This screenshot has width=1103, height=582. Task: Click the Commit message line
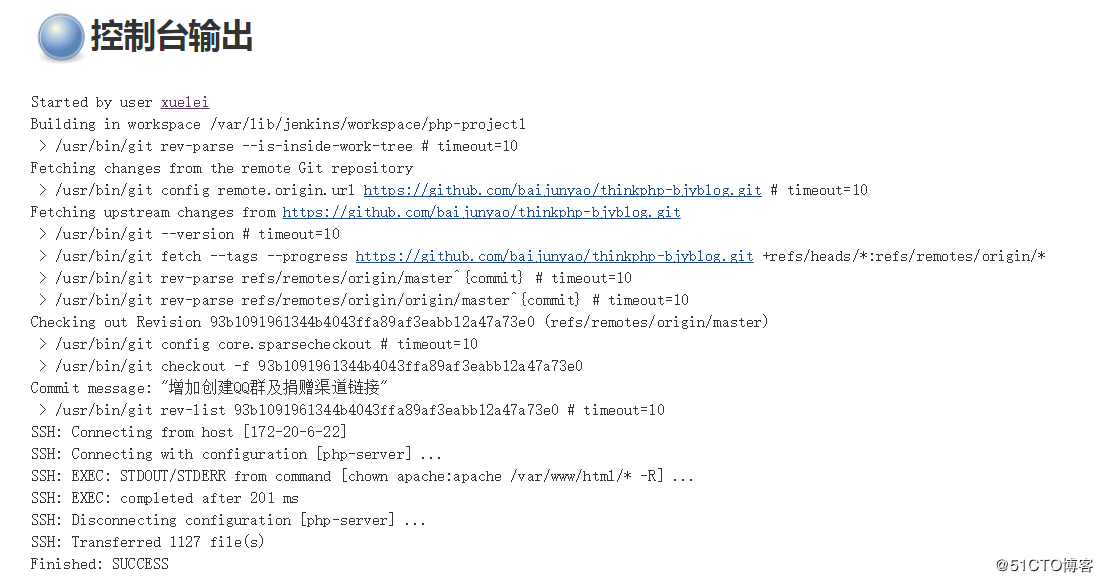[209, 388]
